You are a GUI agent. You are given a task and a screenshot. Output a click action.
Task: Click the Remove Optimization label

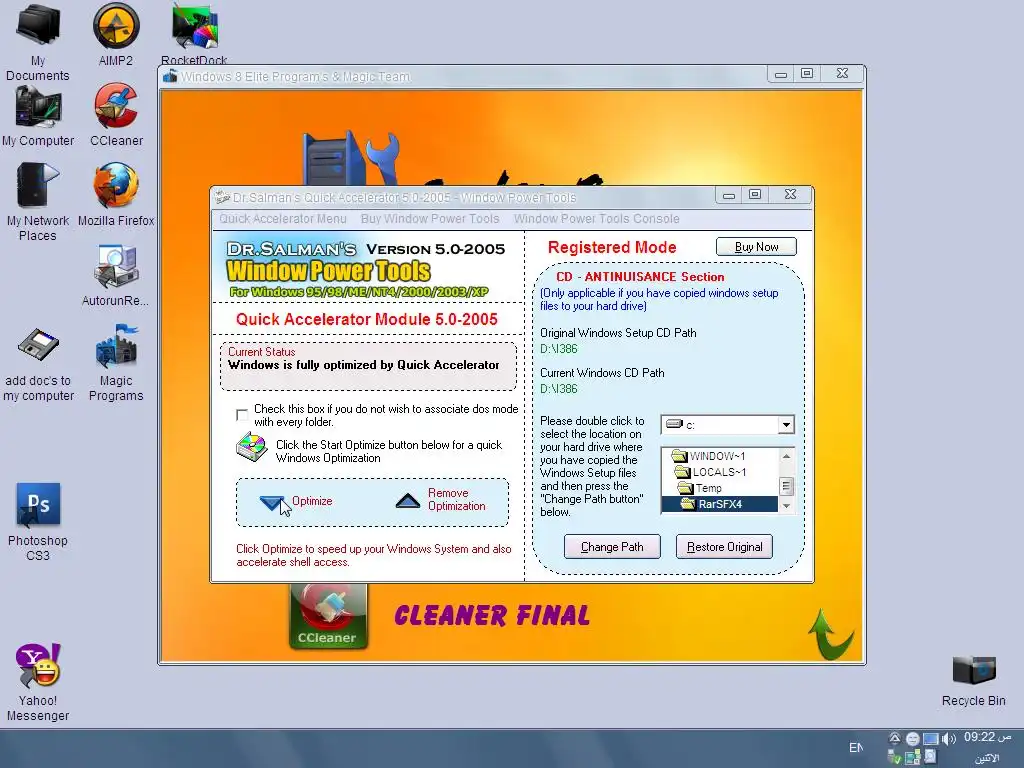click(456, 500)
